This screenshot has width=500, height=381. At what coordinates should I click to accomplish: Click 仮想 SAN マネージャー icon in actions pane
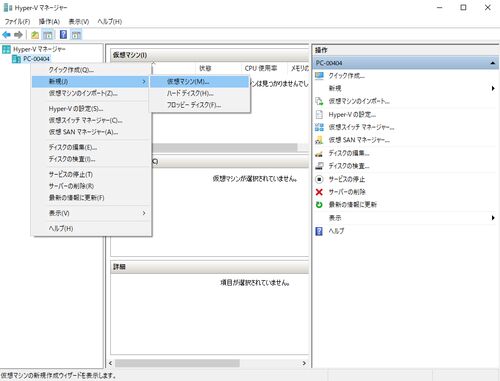click(x=319, y=140)
